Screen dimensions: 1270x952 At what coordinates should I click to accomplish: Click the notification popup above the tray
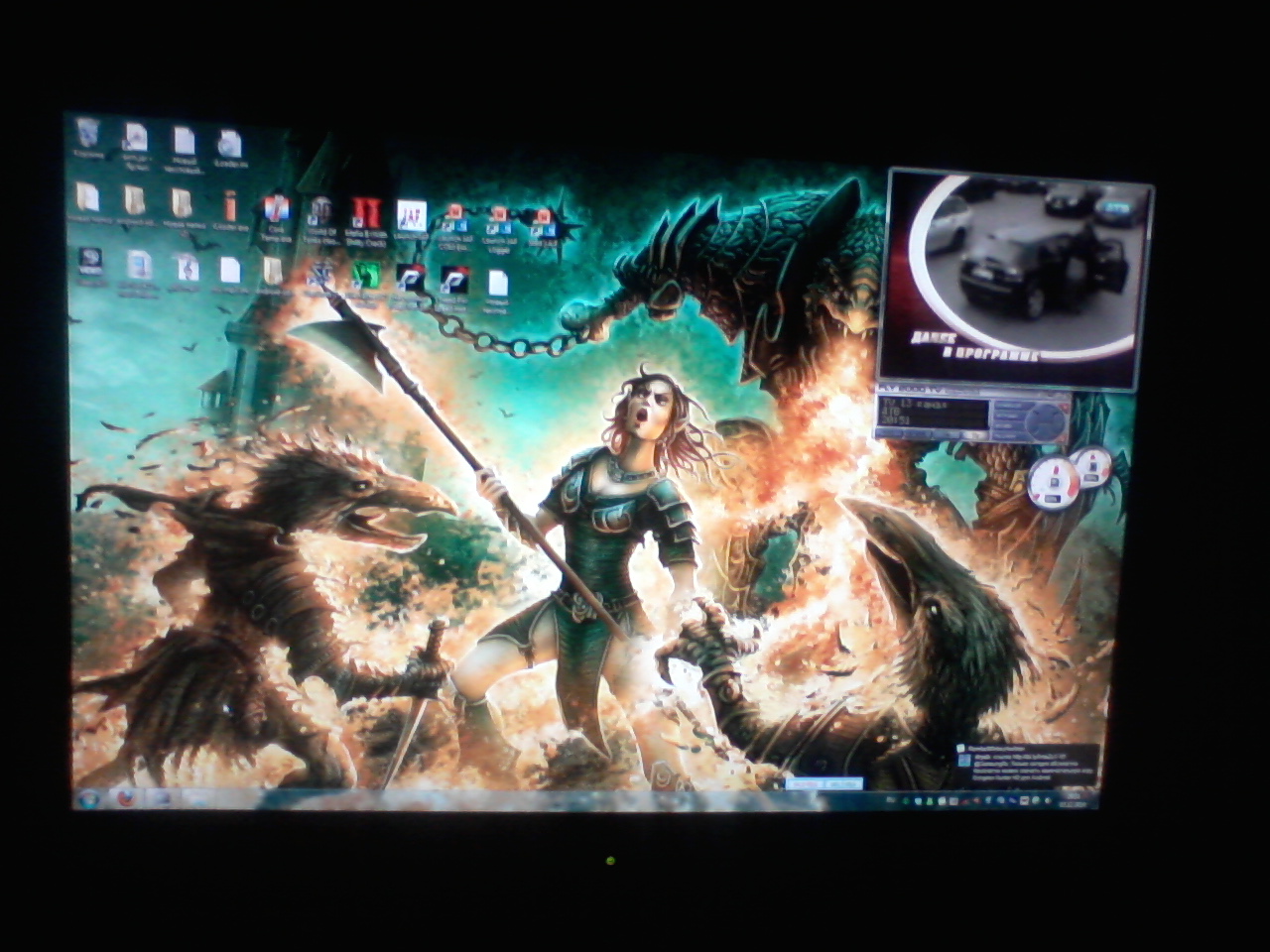pos(1027,767)
